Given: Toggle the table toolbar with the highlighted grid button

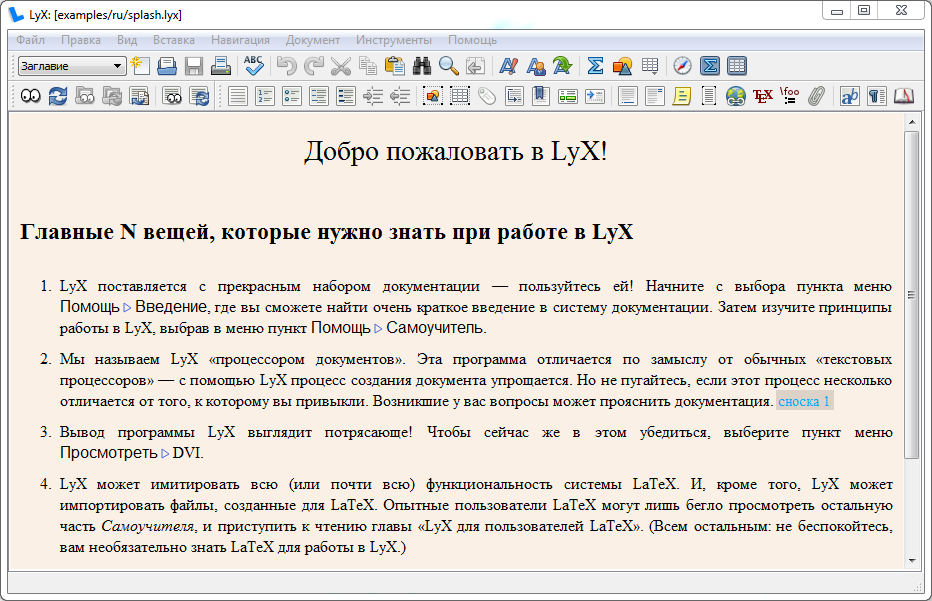Looking at the screenshot, I should pyautogui.click(x=736, y=66).
